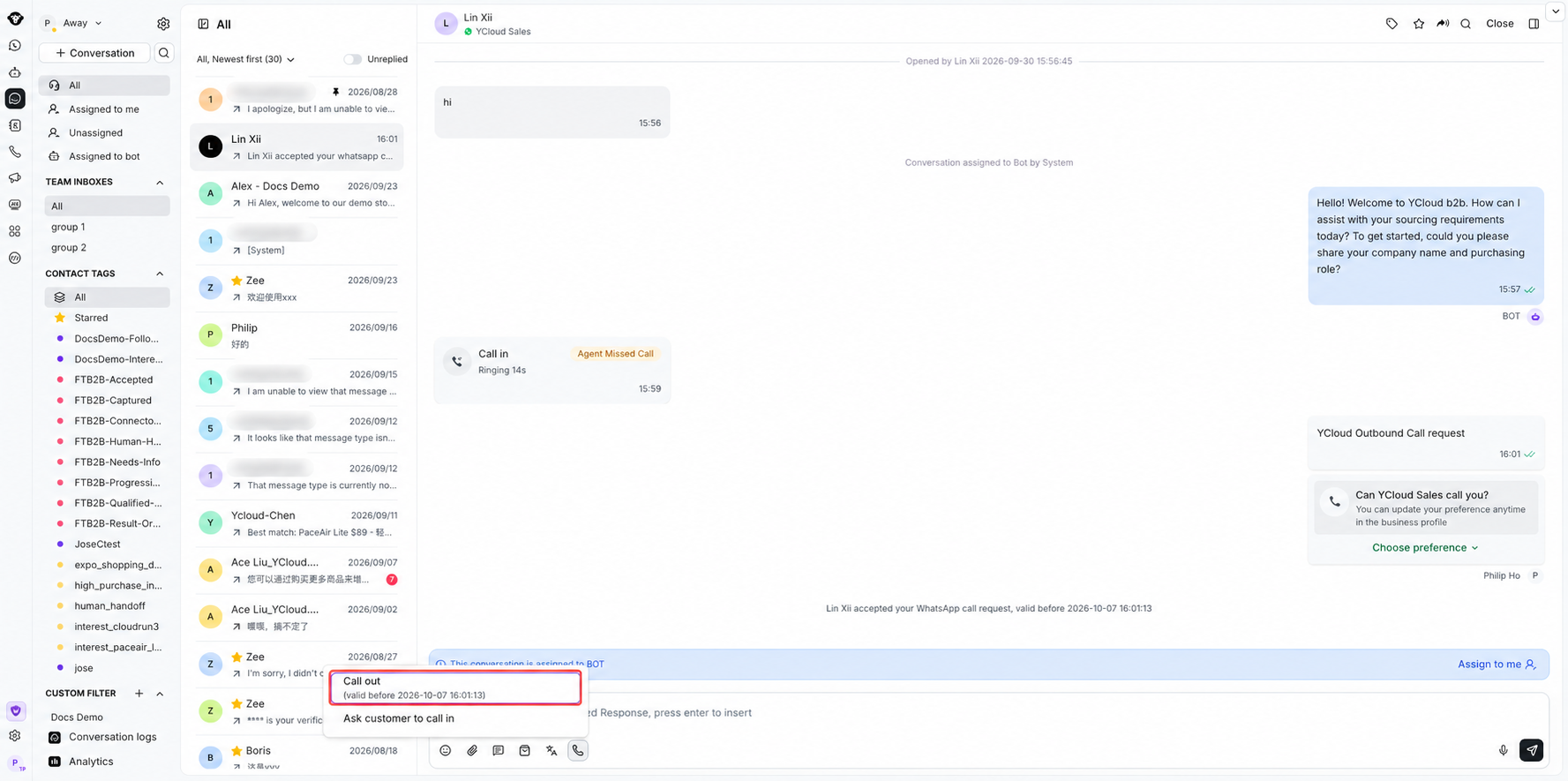Open the emoji picker in the composer
The height and width of the screenshot is (781, 1568).
(446, 751)
